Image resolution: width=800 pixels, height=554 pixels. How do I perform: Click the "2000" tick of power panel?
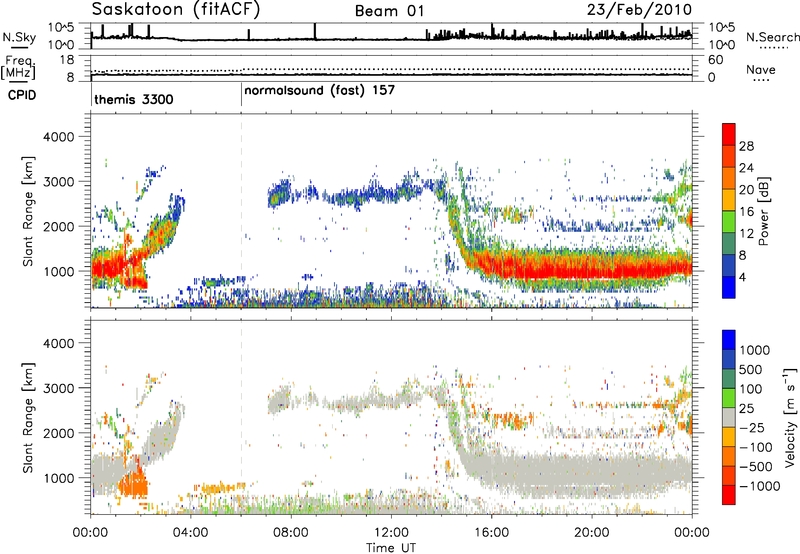click(58, 226)
